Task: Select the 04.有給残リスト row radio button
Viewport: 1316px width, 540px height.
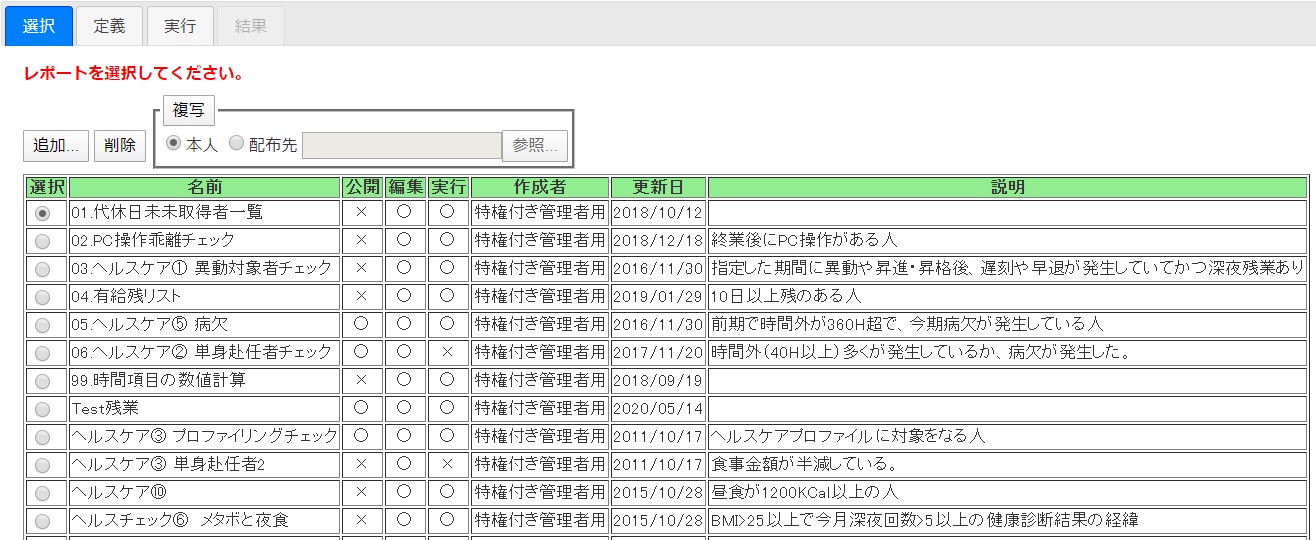Action: coord(42,297)
